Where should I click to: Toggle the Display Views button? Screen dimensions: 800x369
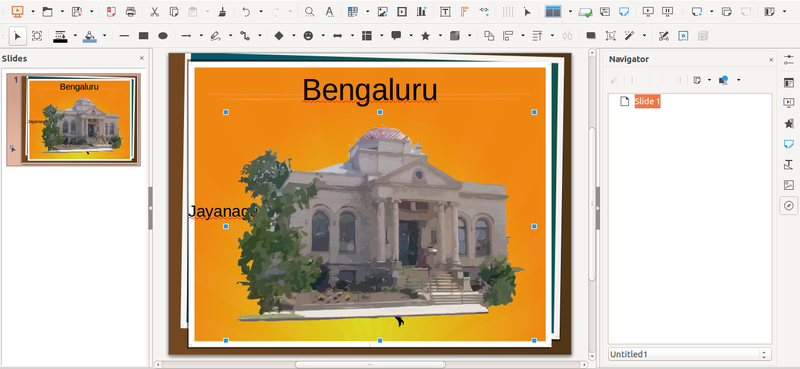[x=553, y=11]
